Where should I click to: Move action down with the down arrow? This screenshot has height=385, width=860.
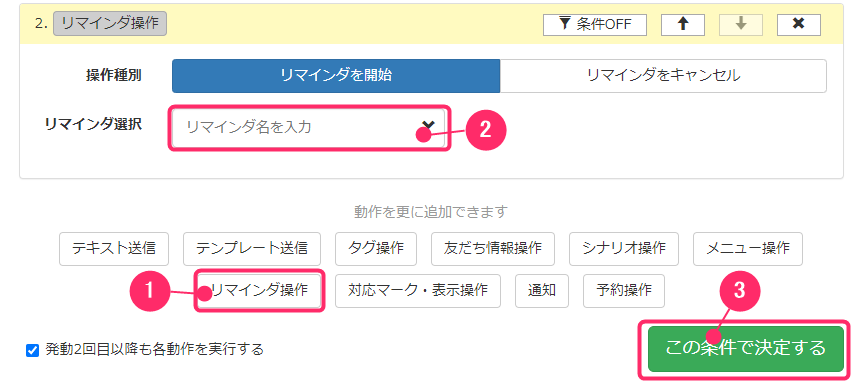coord(741,25)
